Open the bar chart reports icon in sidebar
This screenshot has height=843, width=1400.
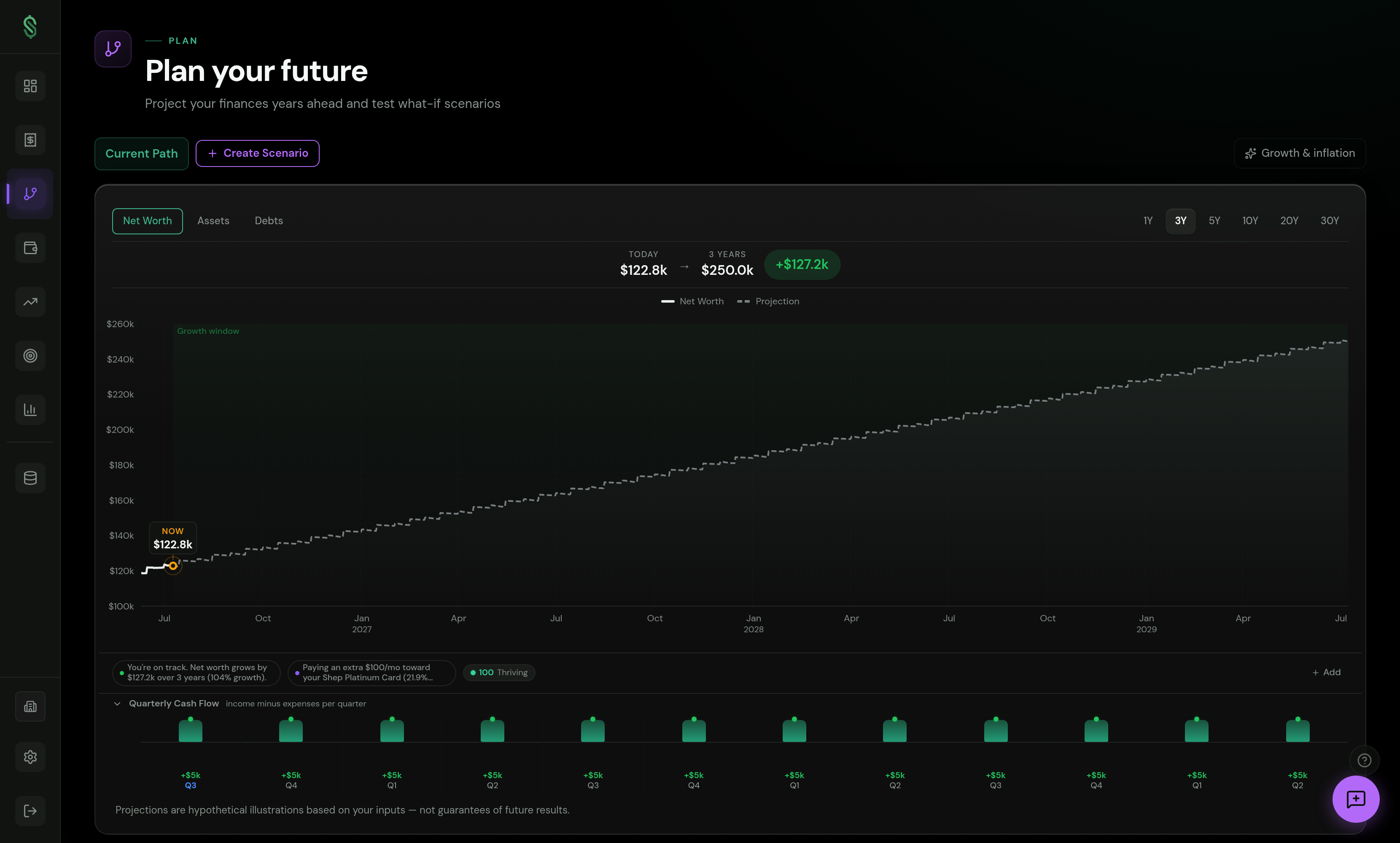30,410
